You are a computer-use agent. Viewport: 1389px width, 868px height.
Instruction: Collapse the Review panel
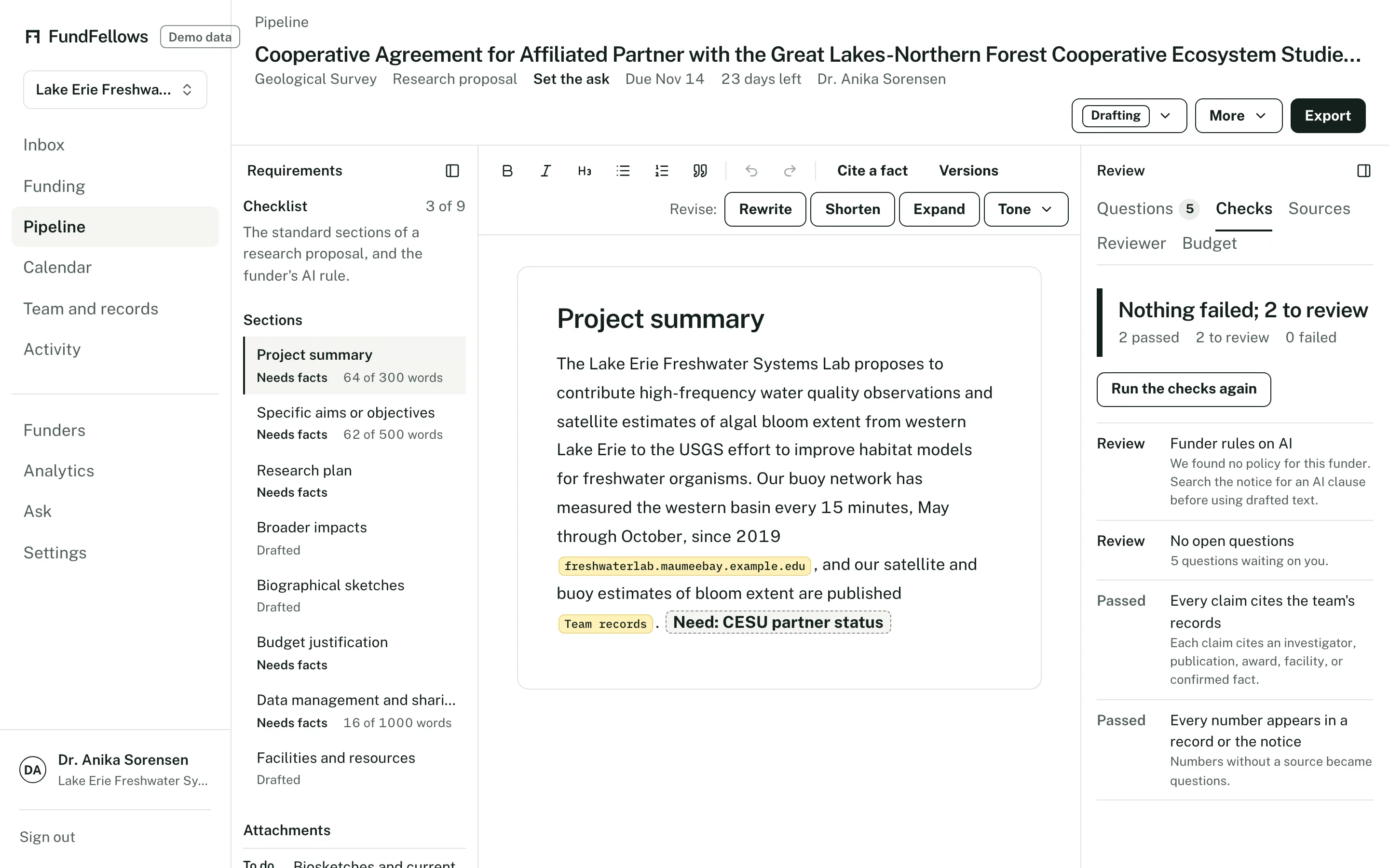(1364, 171)
